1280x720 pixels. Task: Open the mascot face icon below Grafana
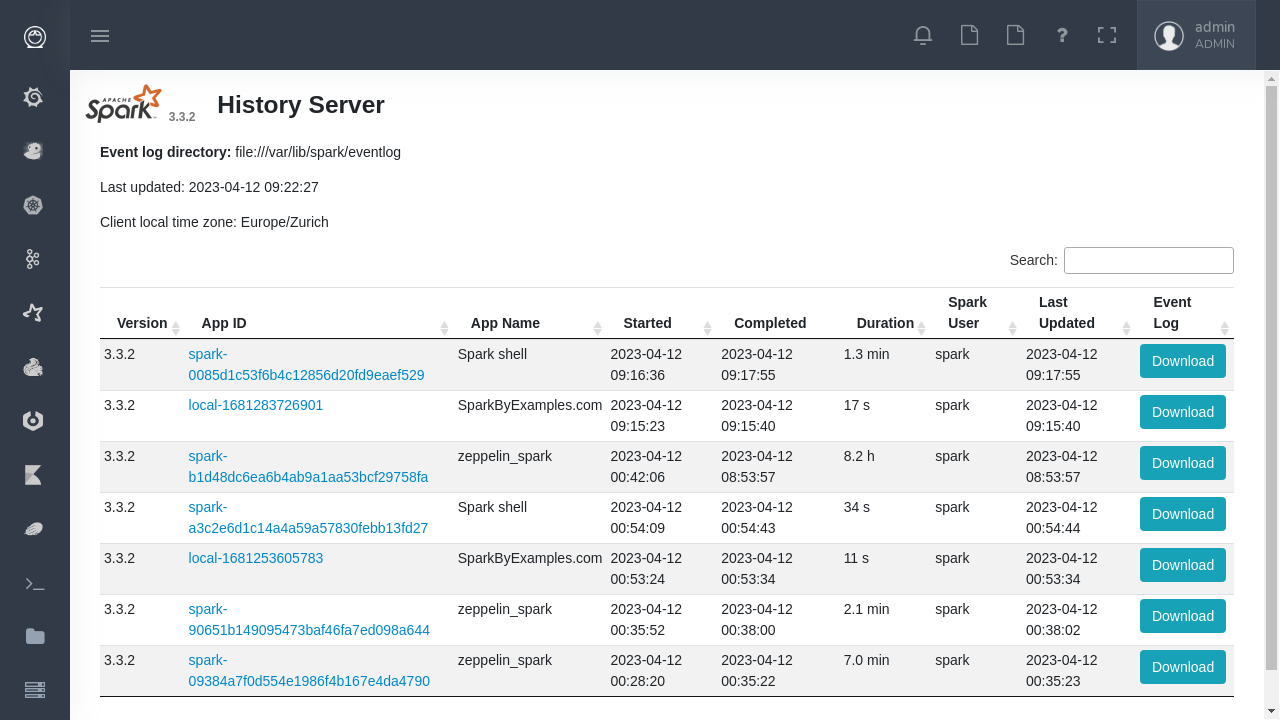coord(33,151)
